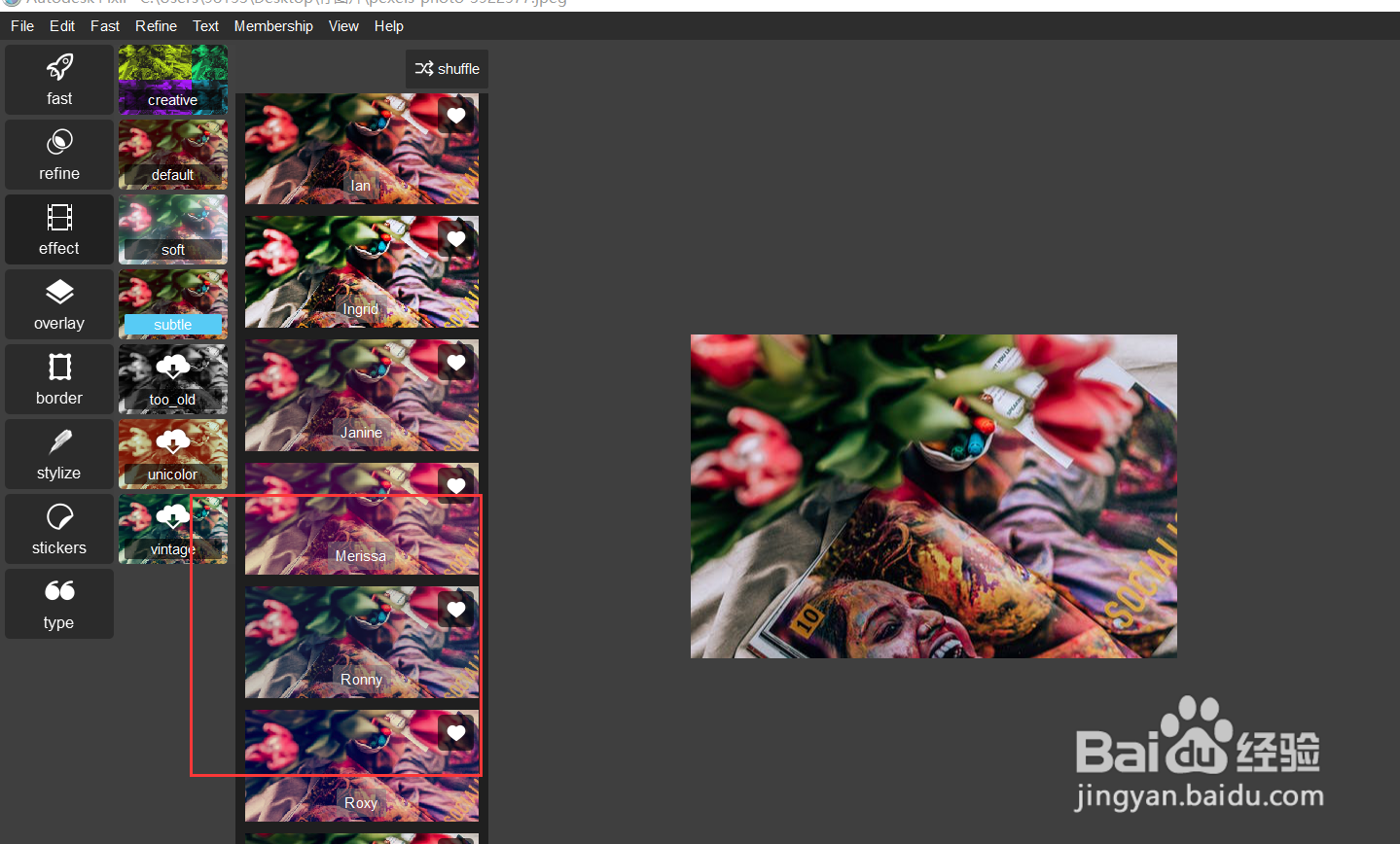Screen dimensions: 1400x844
Task: Open the Help menu
Action: point(389,26)
